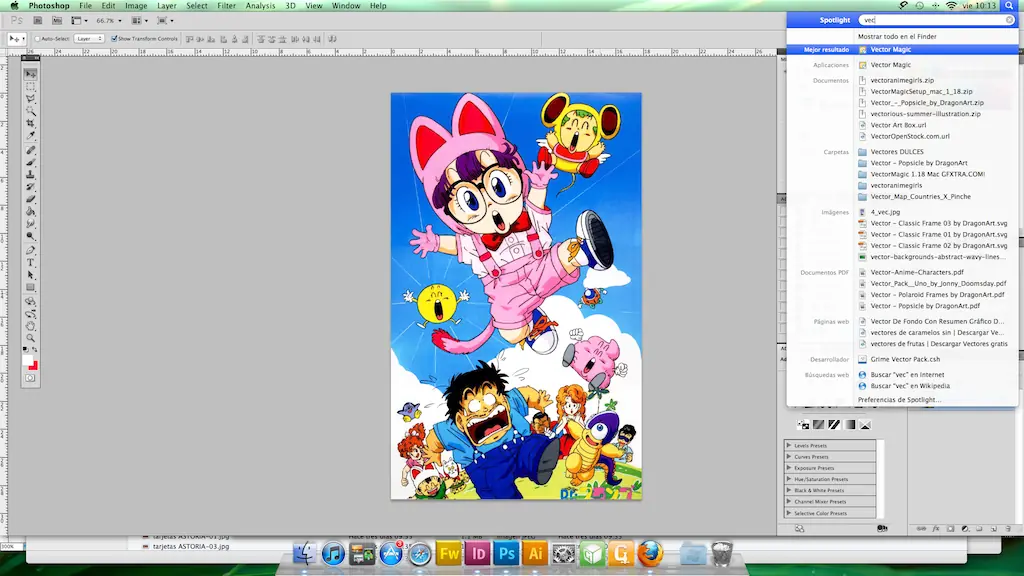Viewport: 1024px width, 576px height.
Task: Open View Extras dropdown in application bar
Action: (79, 21)
